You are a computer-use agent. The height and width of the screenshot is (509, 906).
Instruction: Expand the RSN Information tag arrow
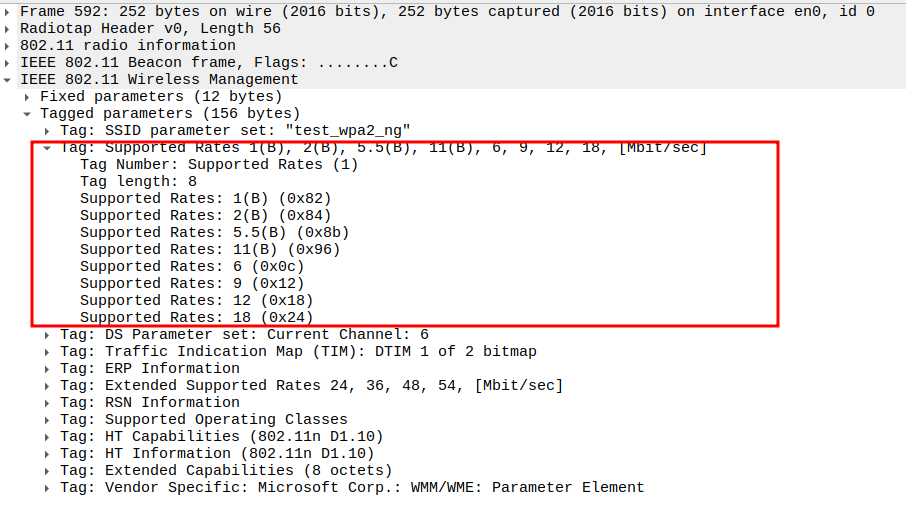(48, 403)
